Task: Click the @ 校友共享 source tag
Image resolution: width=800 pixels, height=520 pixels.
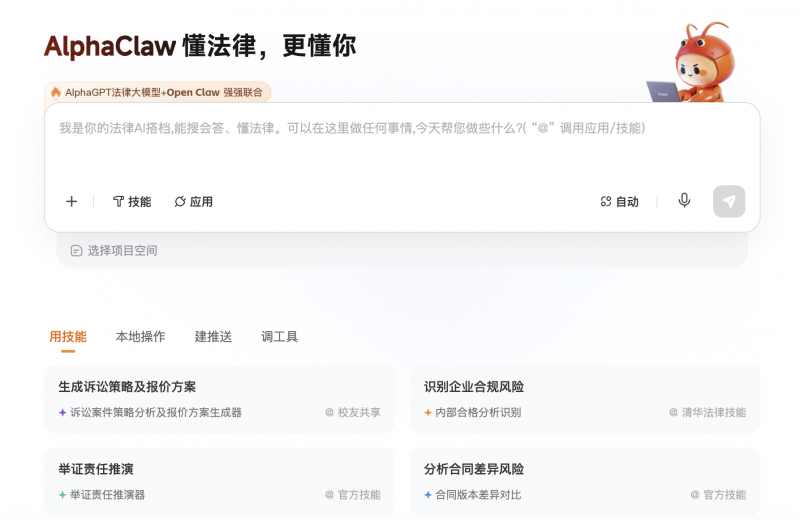Action: click(x=353, y=412)
